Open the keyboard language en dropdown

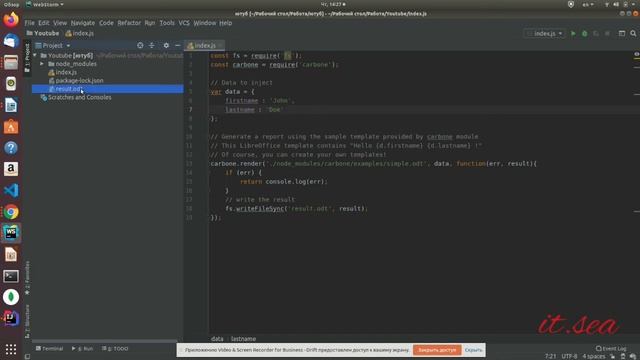588,4
